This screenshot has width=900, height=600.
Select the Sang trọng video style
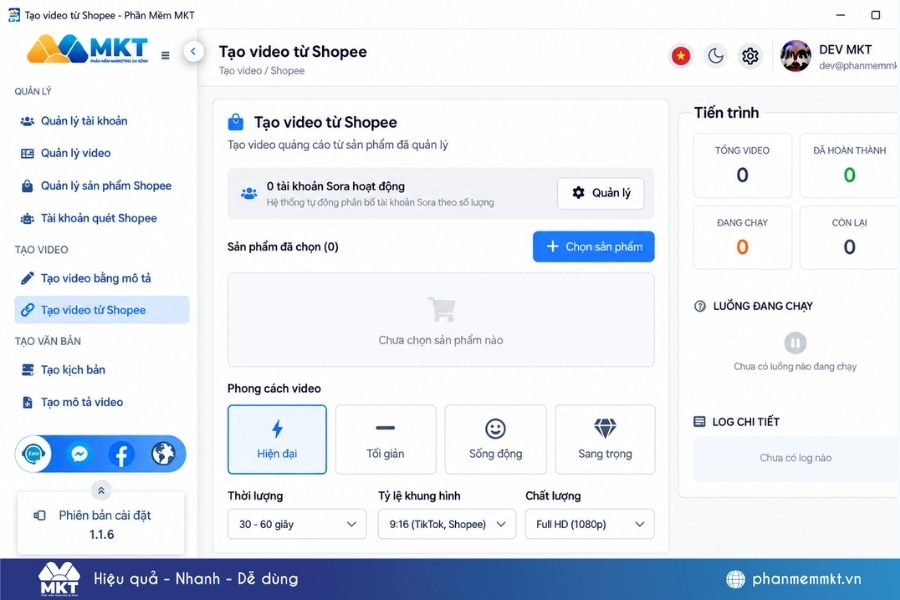point(605,439)
